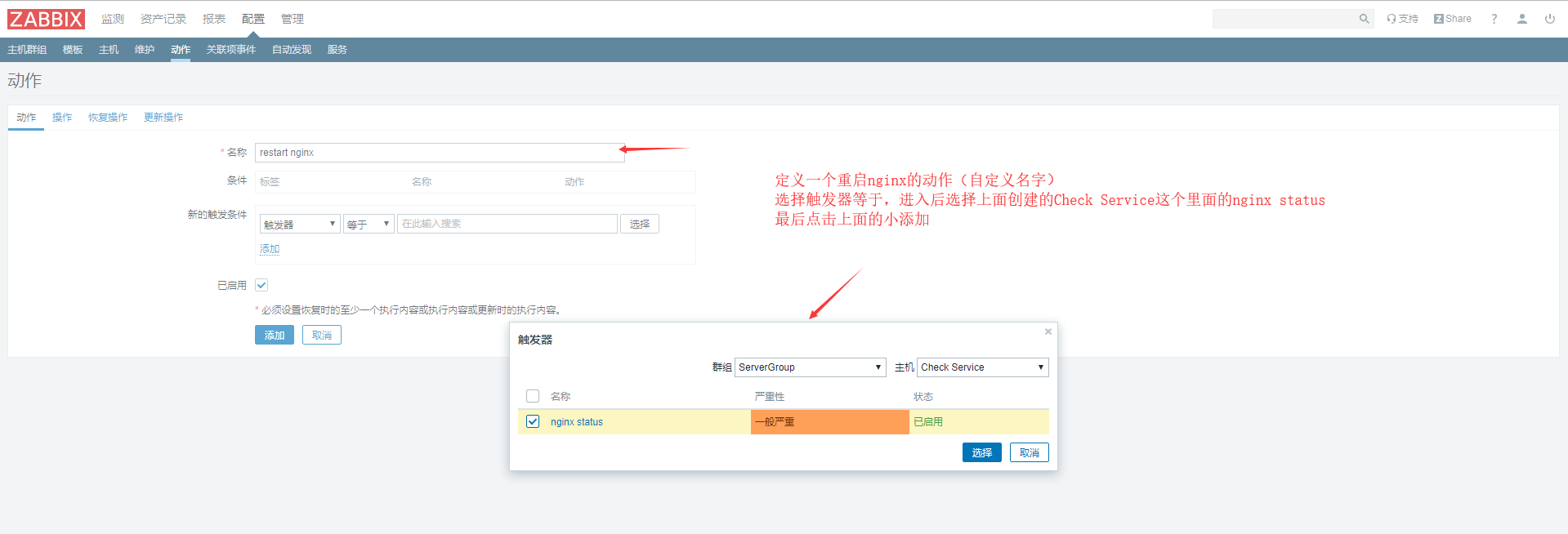The image size is (1568, 534).
Task: Click the logout power icon
Action: click(x=1549, y=19)
